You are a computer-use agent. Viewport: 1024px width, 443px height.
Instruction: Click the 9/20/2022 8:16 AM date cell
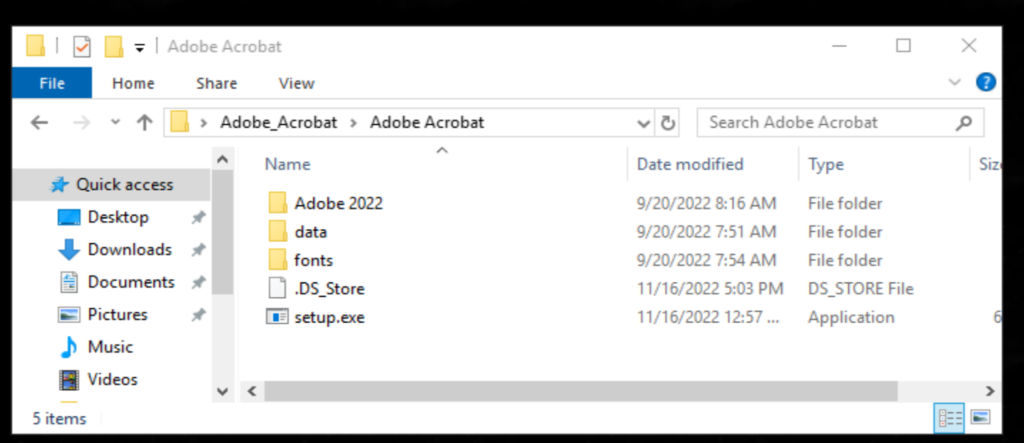707,204
